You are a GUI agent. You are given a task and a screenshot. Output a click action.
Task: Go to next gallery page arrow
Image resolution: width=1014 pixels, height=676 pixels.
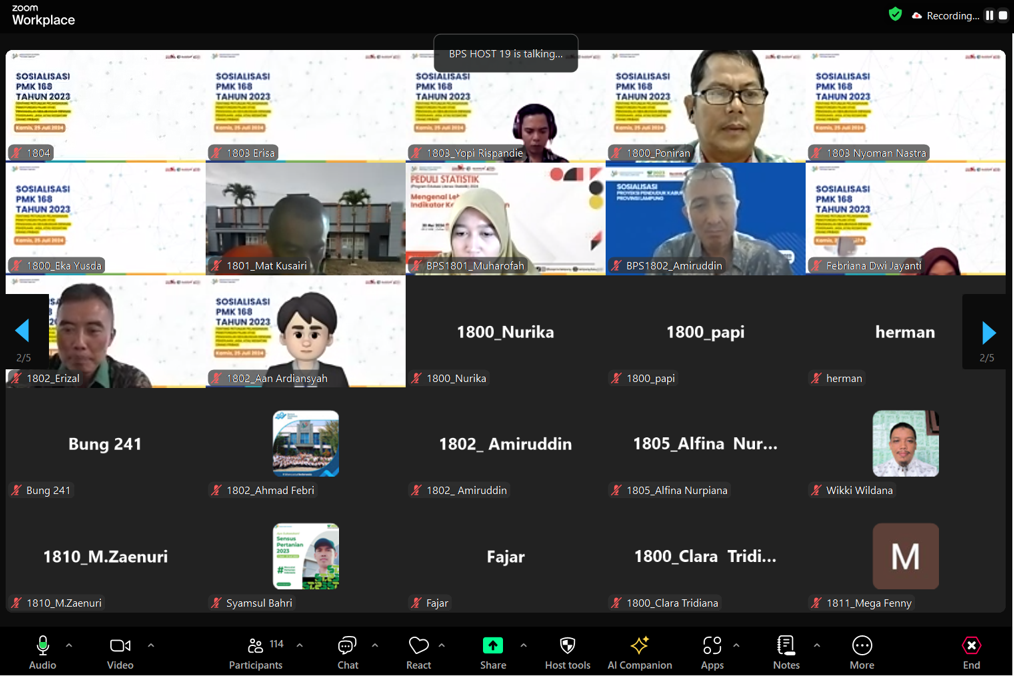(x=988, y=332)
